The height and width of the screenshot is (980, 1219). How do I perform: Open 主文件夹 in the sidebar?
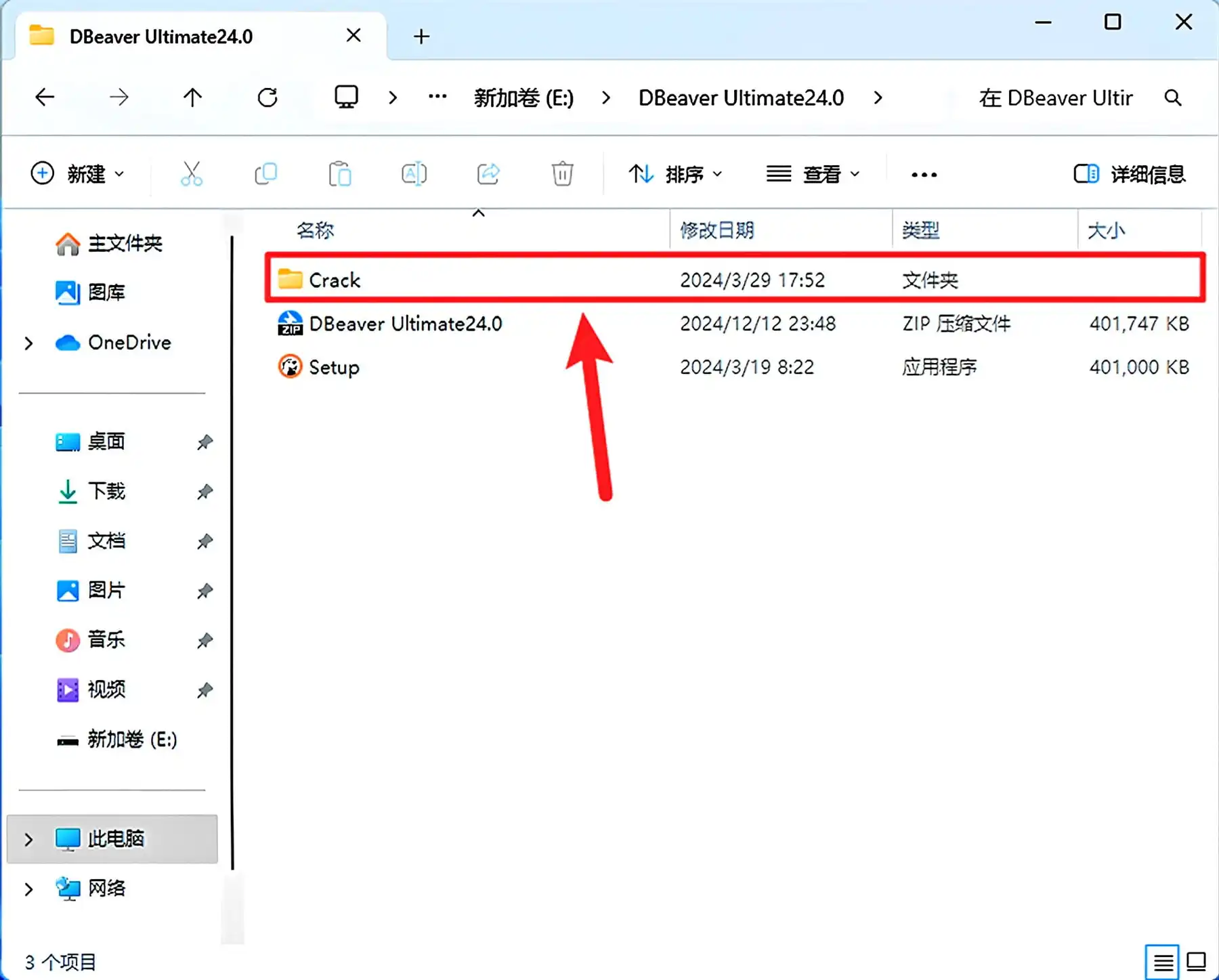pos(108,243)
